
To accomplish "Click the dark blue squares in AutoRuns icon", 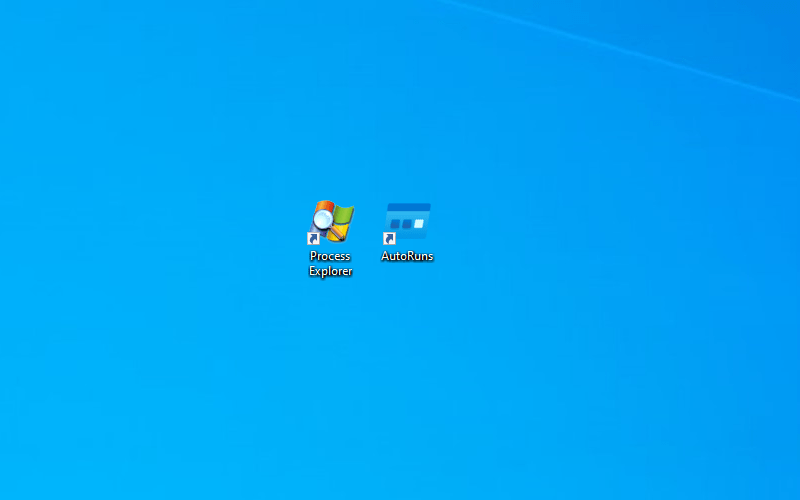I will pyautogui.click(x=400, y=225).
